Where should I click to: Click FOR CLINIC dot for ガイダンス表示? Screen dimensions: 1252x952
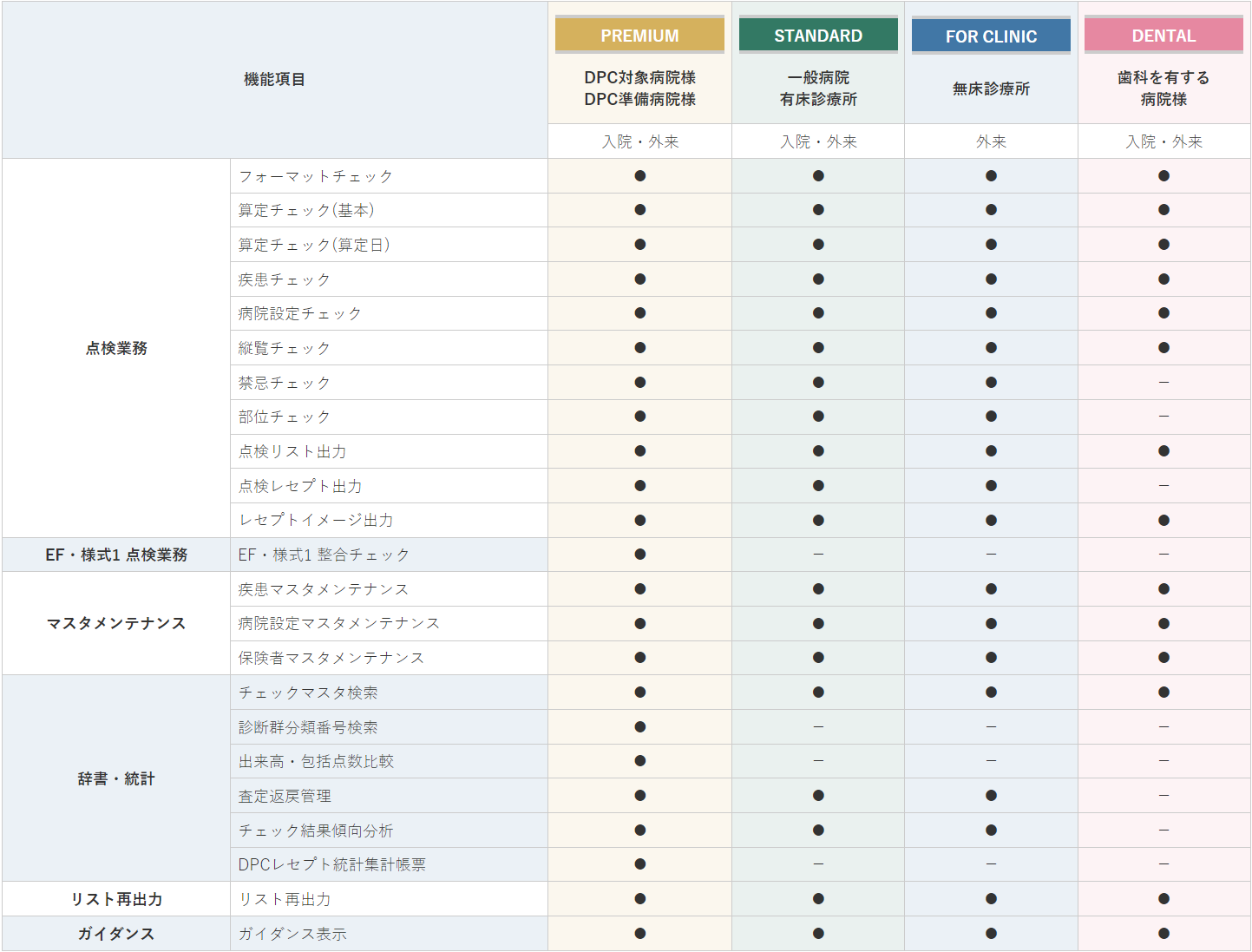coord(991,934)
